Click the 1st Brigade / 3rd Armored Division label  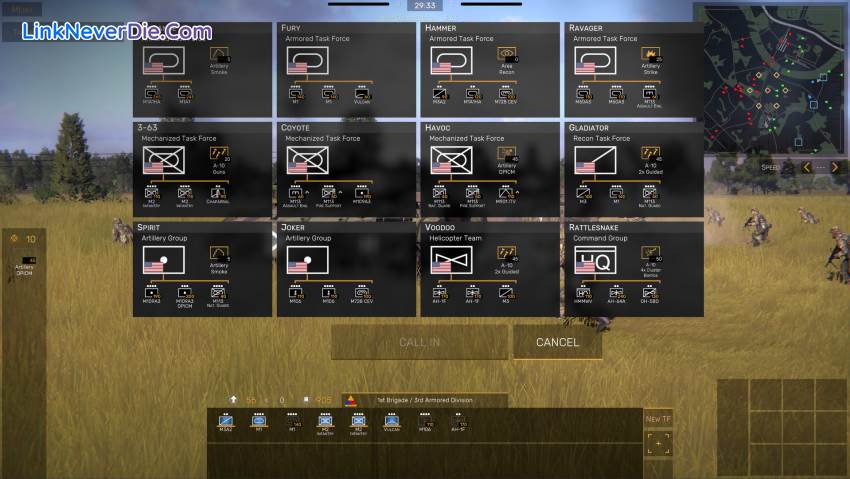[x=424, y=400]
